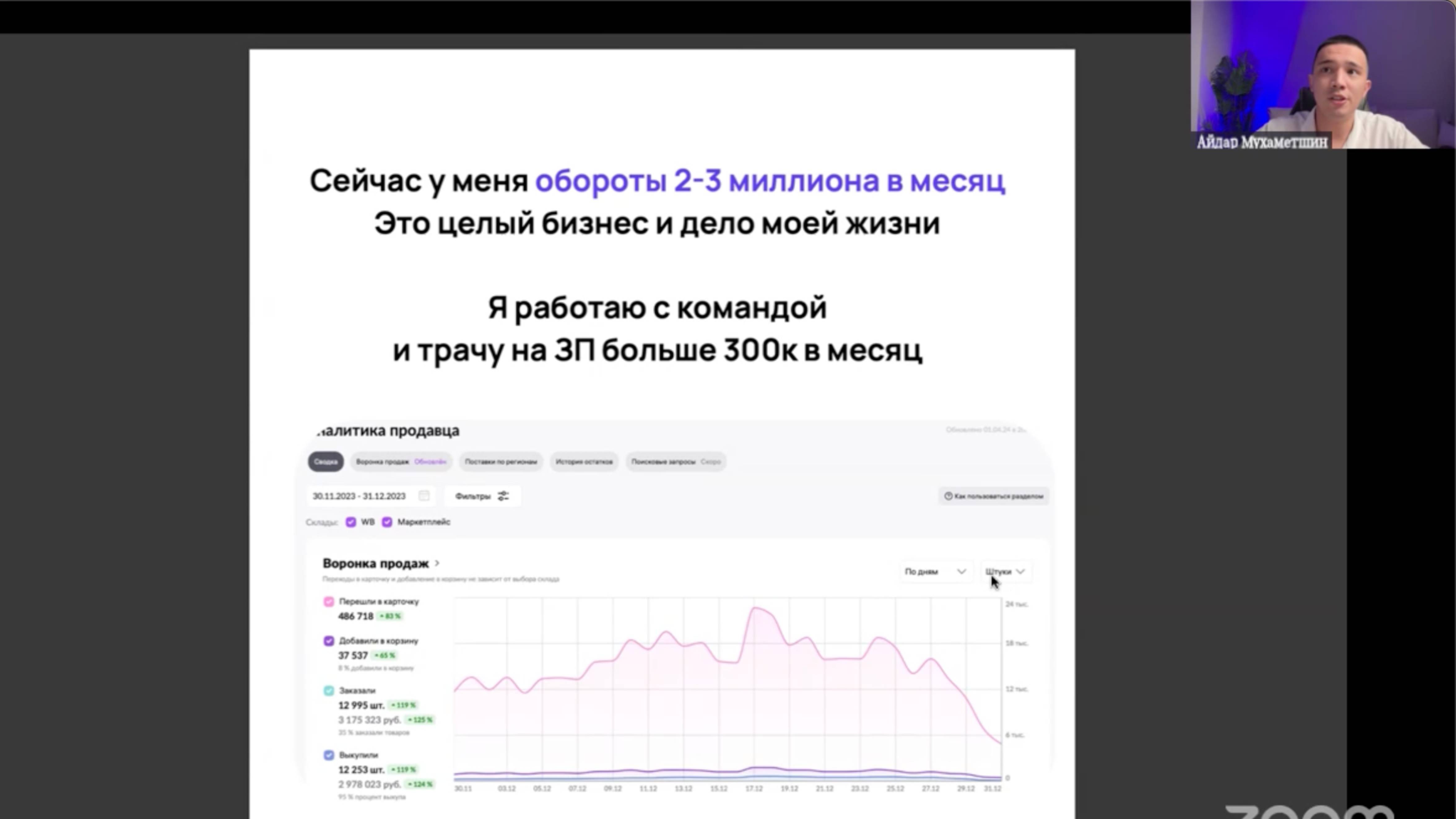Screen dimensions: 1456x819
Task: Open the Фильтры panel
Action: (x=481, y=496)
